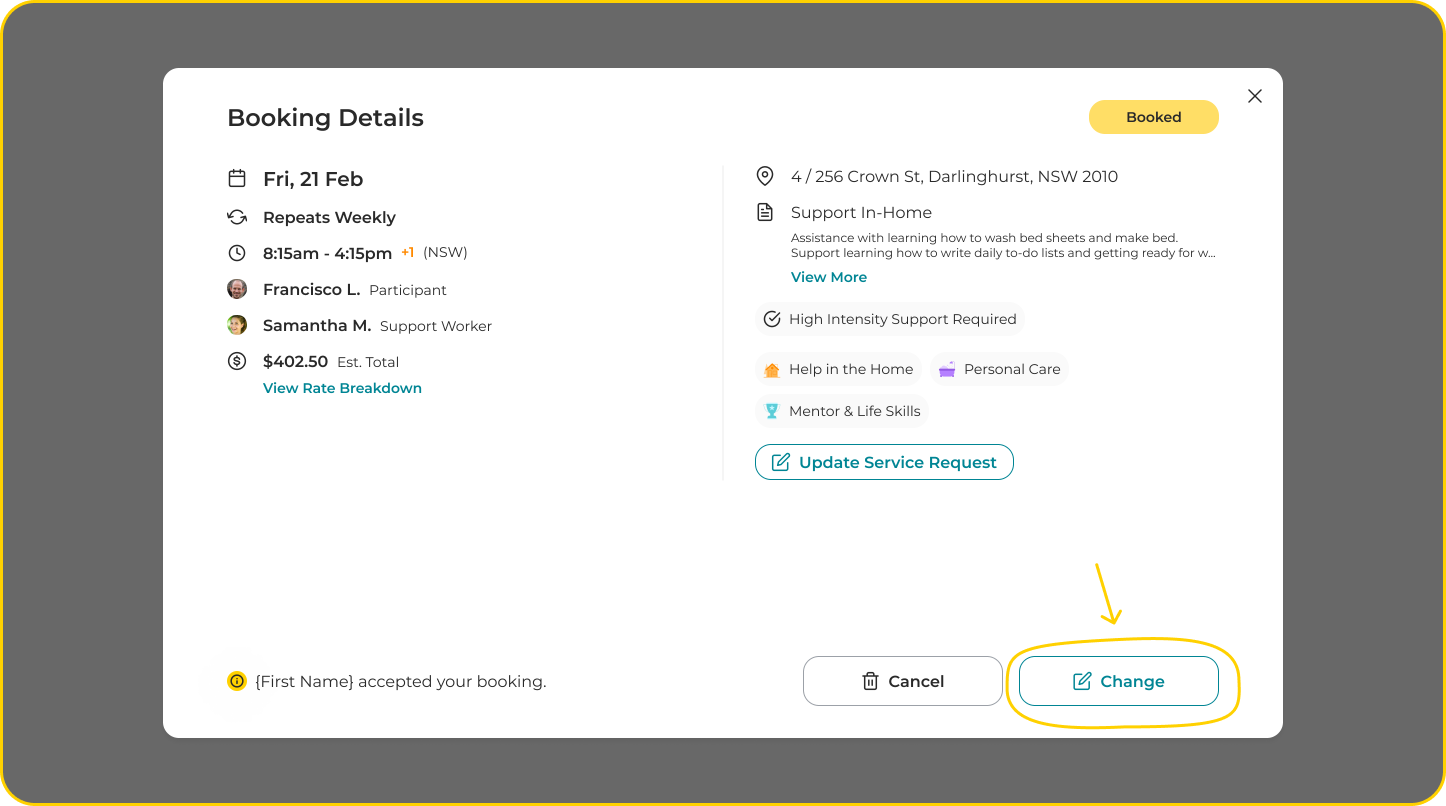1446x806 pixels.
Task: Click the calendar icon beside Fri, 21 Feb
Action: [237, 179]
